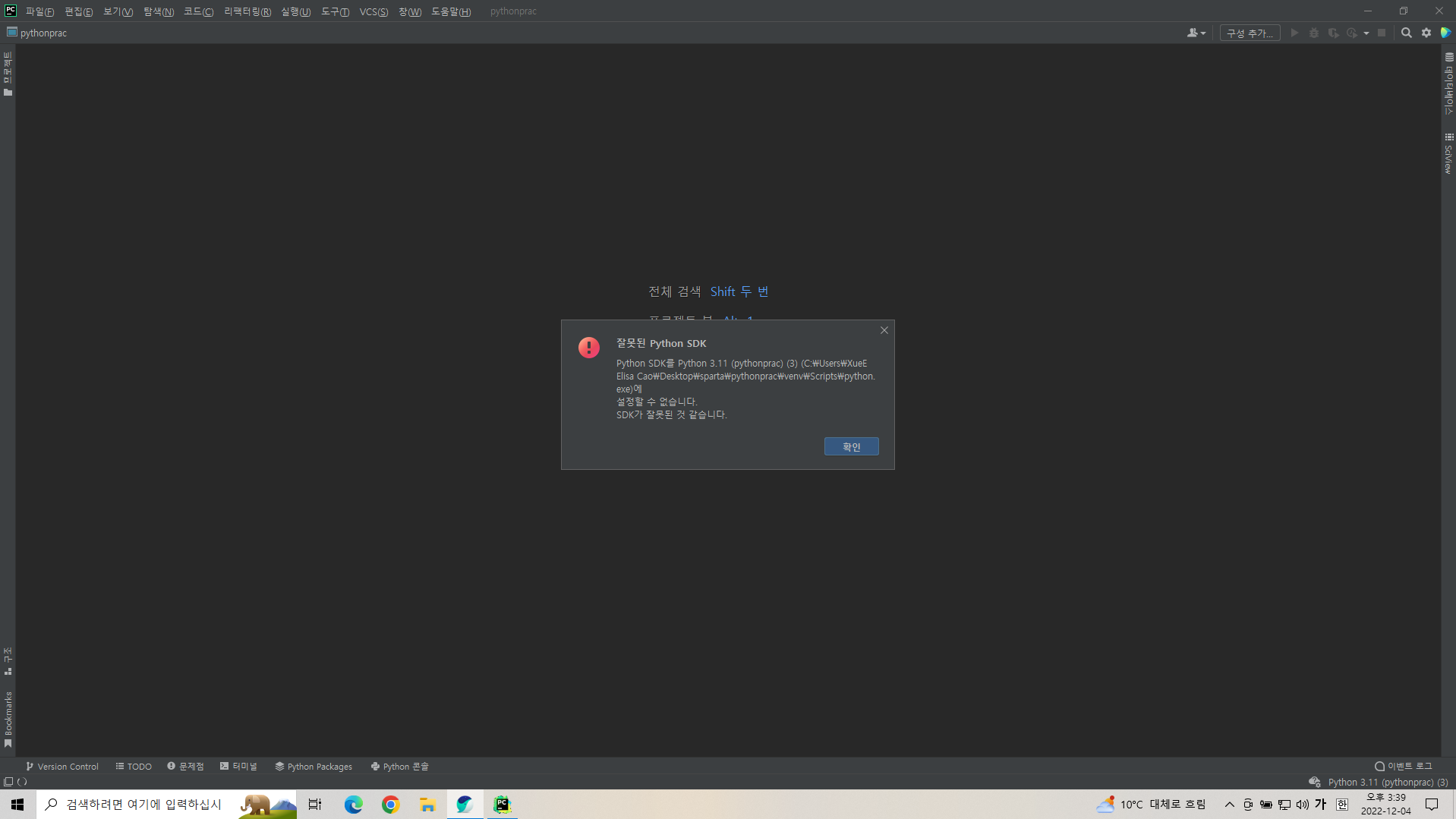Confirm the SDK error with 확인
Screen dimensions: 1456x819
click(x=852, y=446)
